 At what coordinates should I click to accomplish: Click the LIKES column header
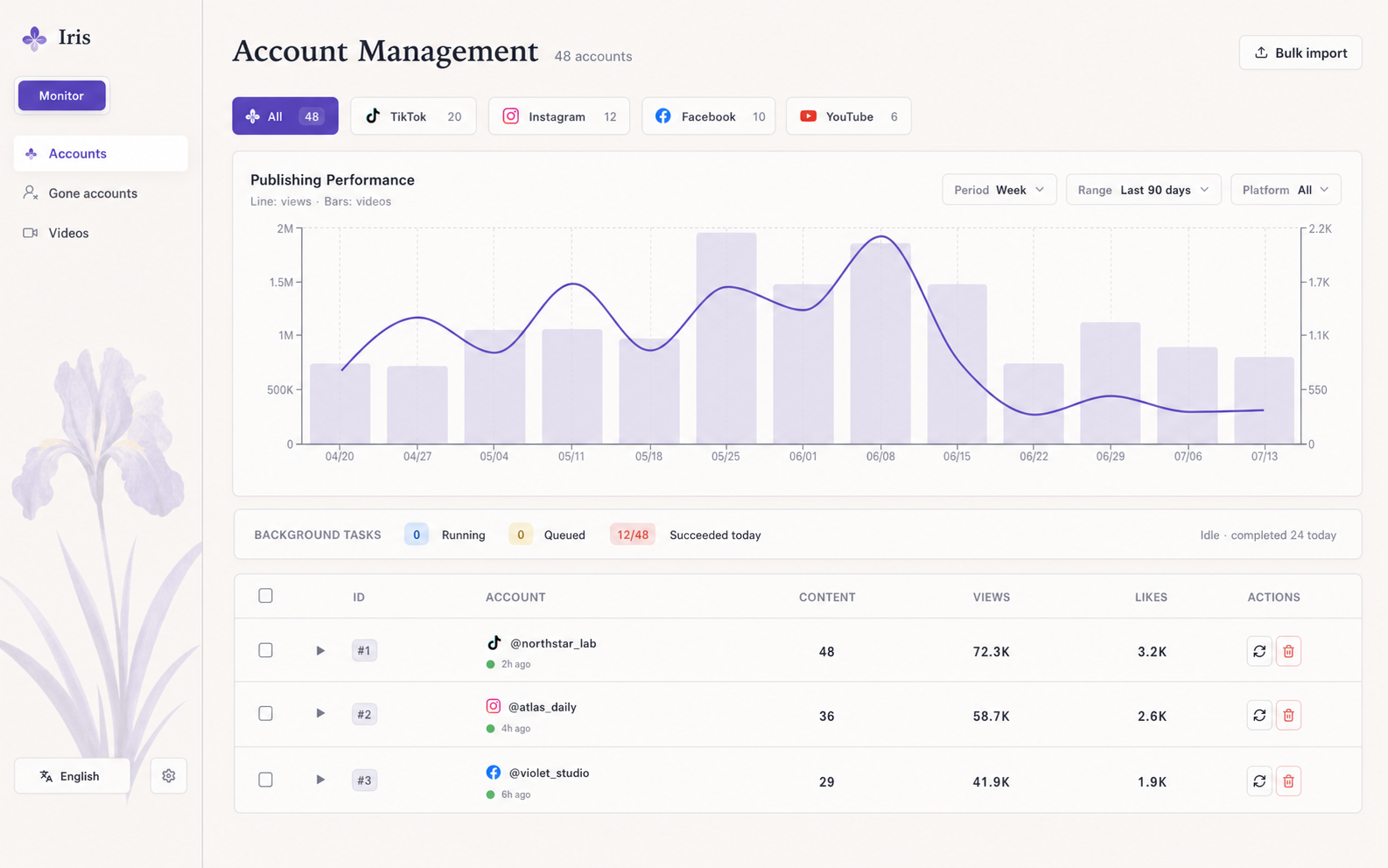point(1151,597)
